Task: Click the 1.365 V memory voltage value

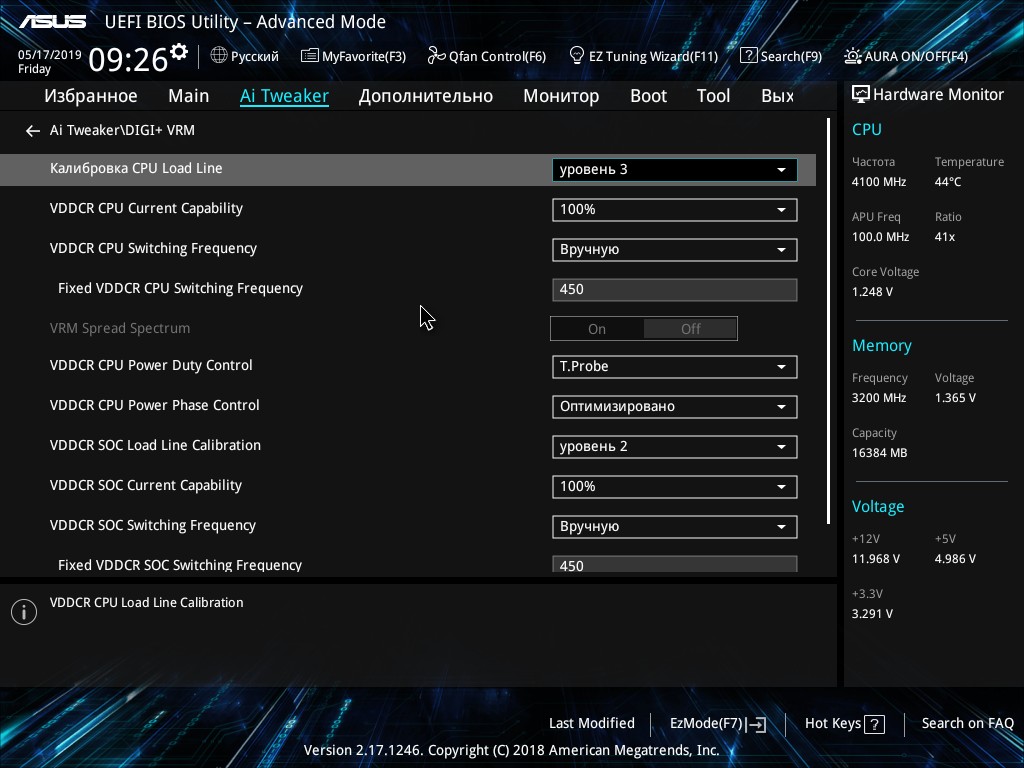Action: pos(955,398)
